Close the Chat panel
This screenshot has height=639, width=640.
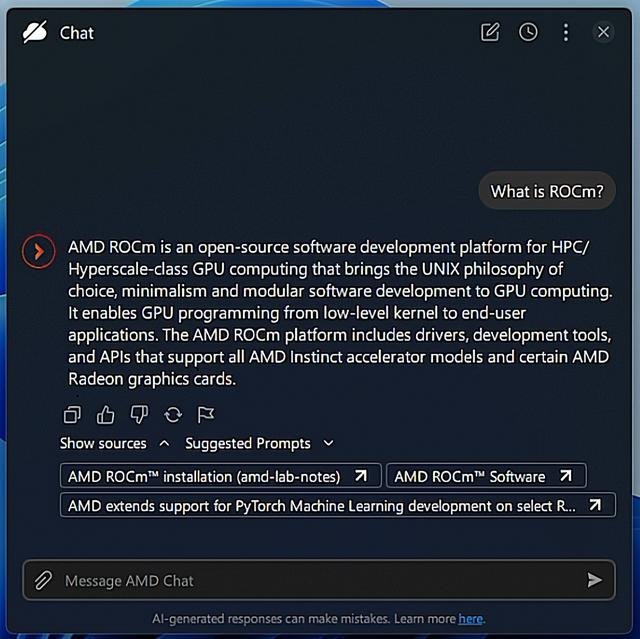[603, 32]
